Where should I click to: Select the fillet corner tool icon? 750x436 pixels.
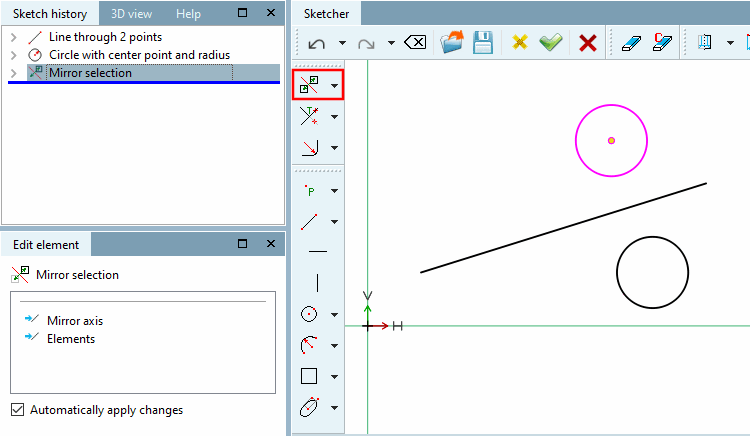(x=310, y=148)
